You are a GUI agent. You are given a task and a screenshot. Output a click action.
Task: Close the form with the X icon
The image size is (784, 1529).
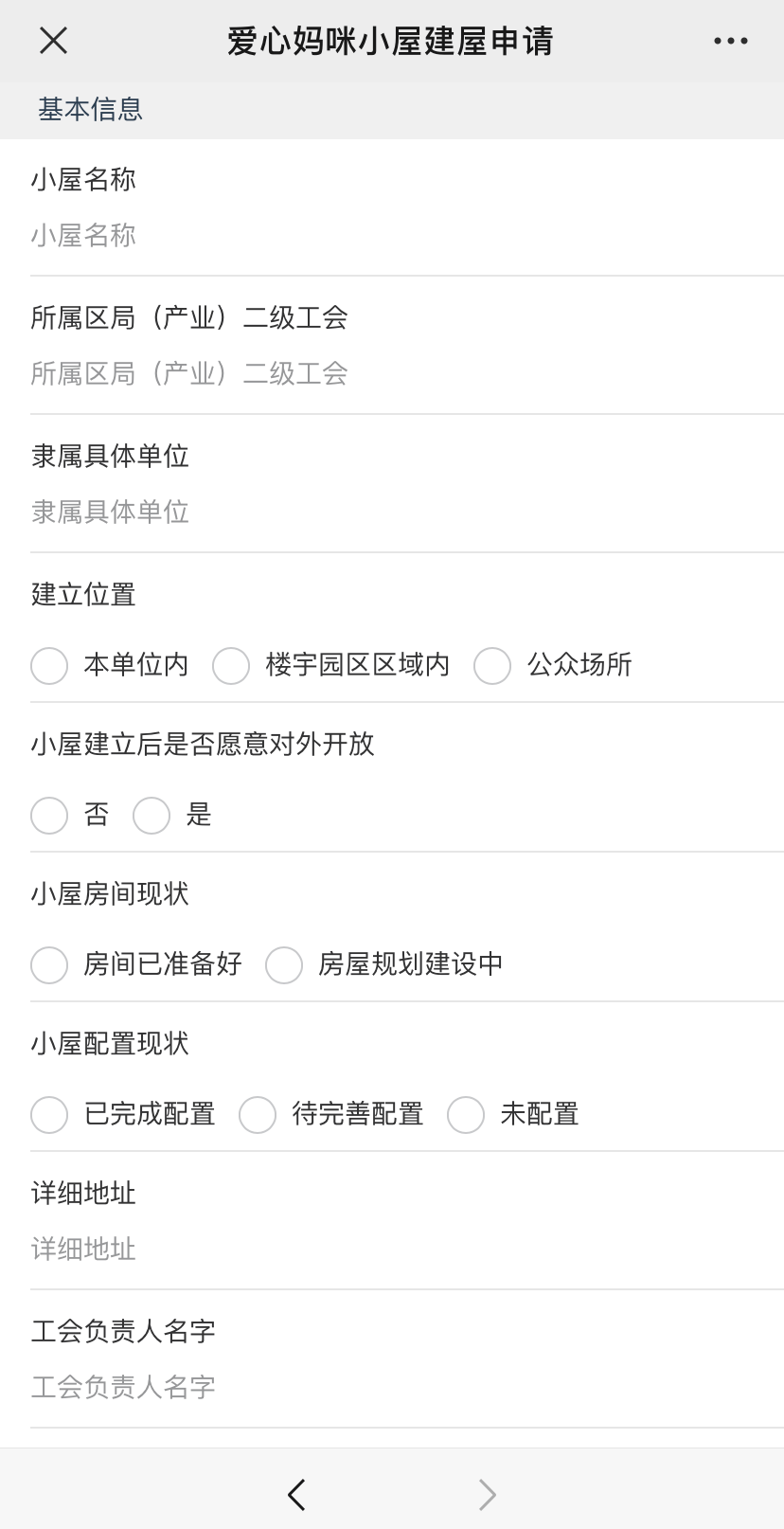tap(54, 41)
